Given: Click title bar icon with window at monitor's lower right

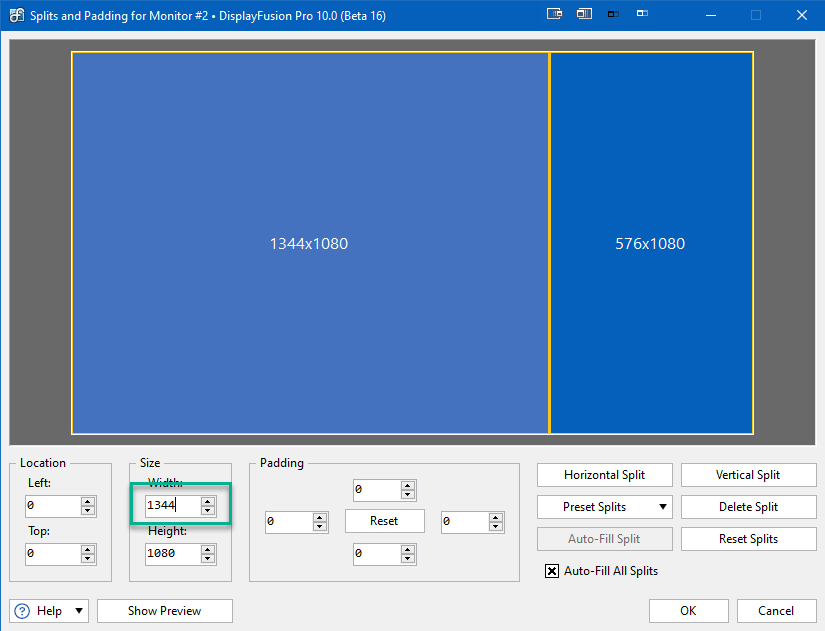Looking at the screenshot, I should pos(555,14).
